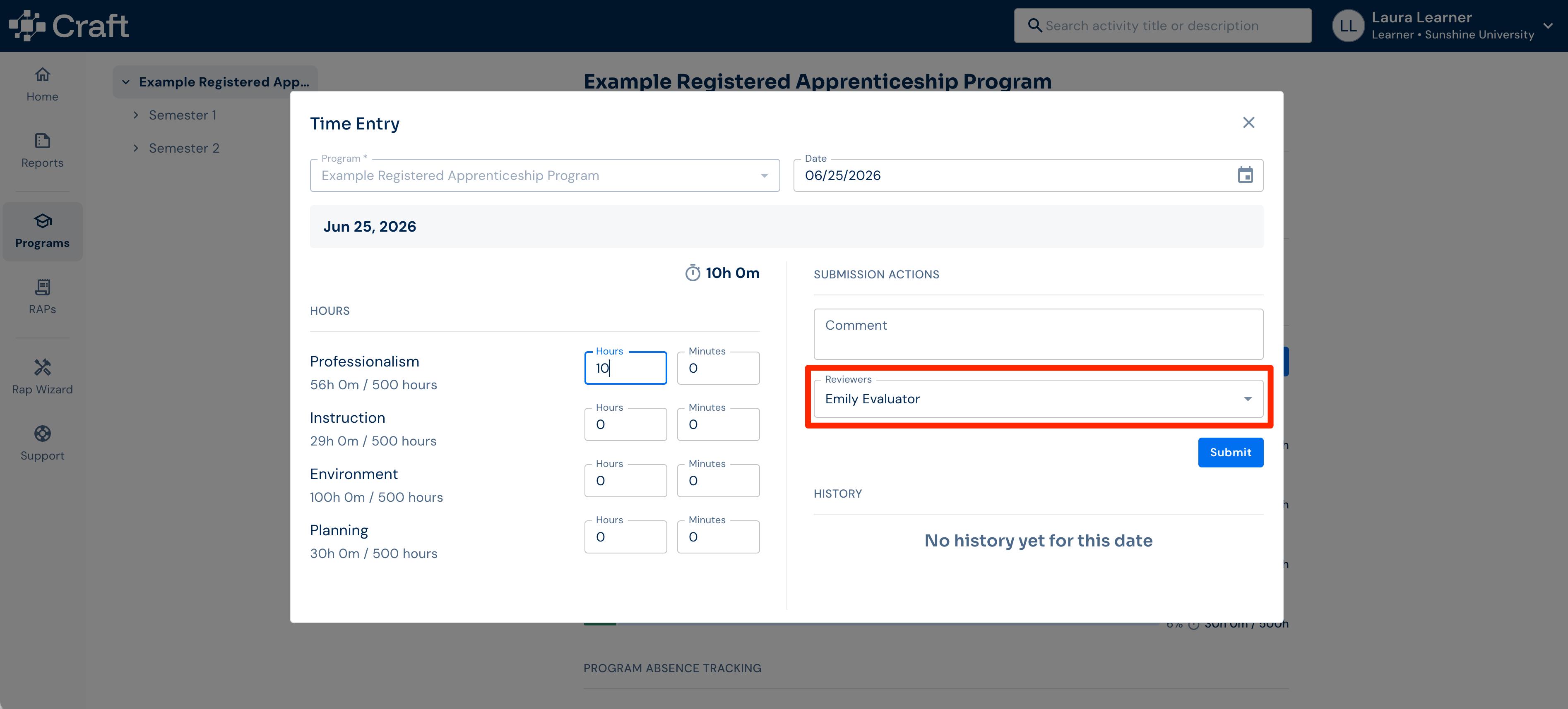Focus the Instruction Hours field

tap(625, 424)
